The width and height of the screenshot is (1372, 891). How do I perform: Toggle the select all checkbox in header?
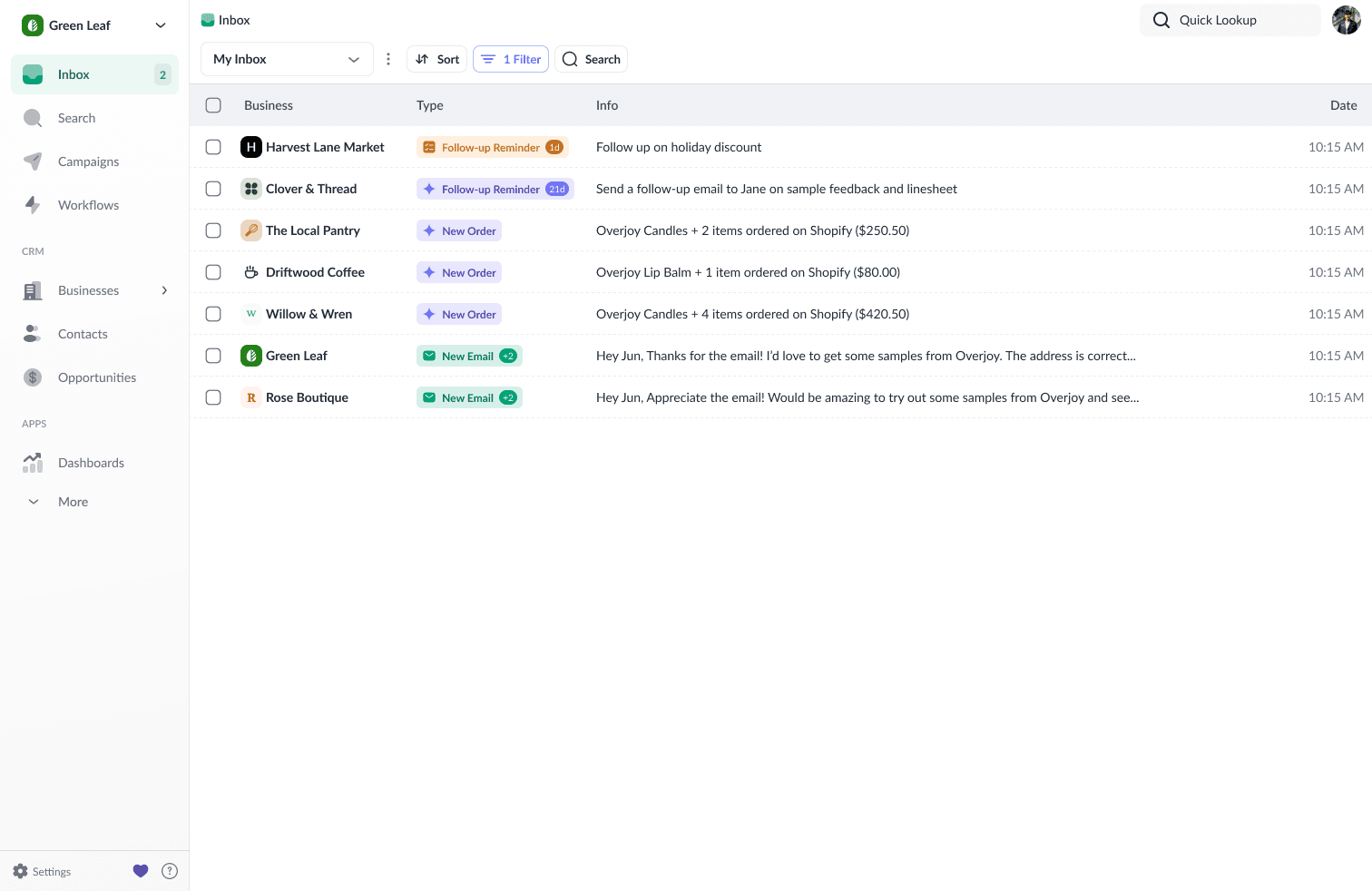coord(213,105)
